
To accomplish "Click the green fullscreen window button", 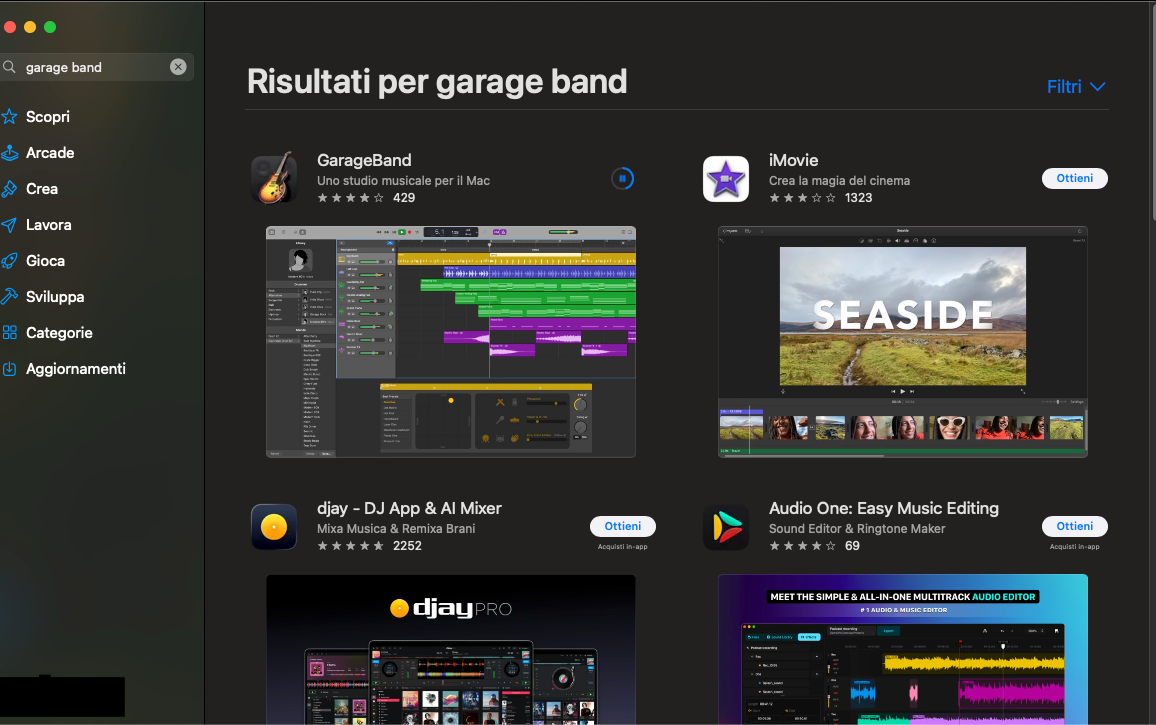I will [x=50, y=27].
